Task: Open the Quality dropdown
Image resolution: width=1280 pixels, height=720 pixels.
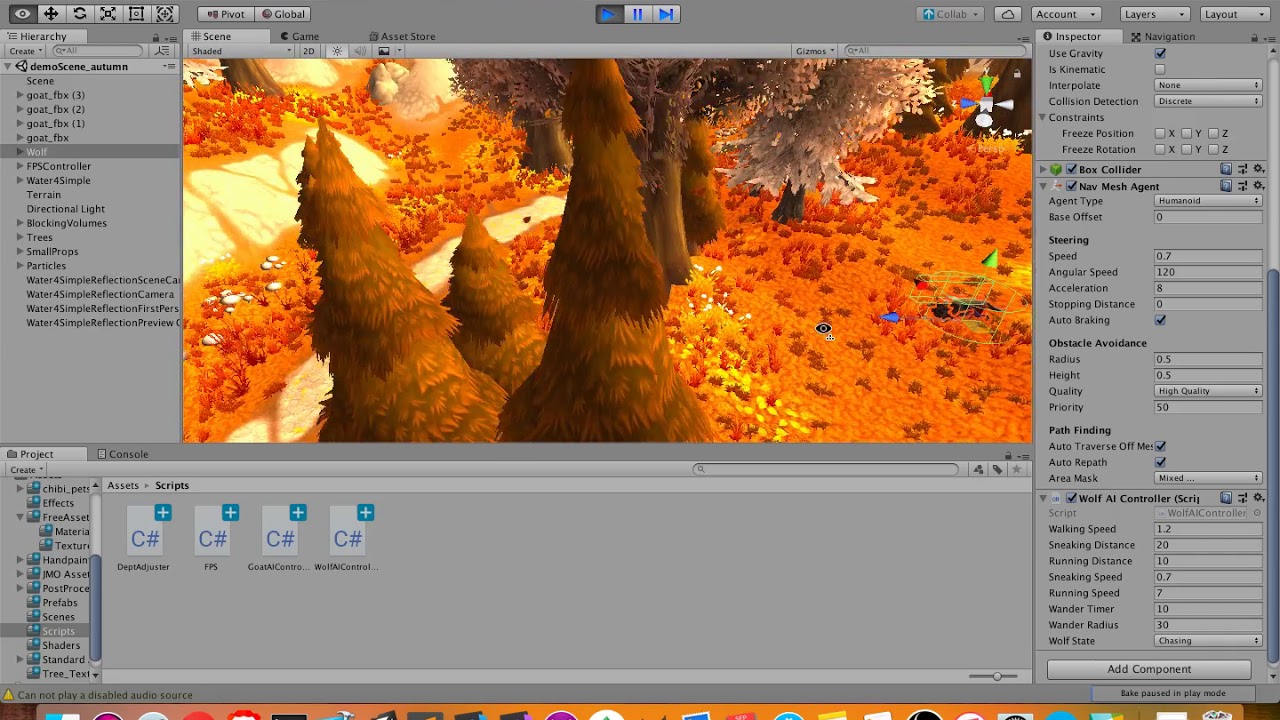Action: [1208, 391]
